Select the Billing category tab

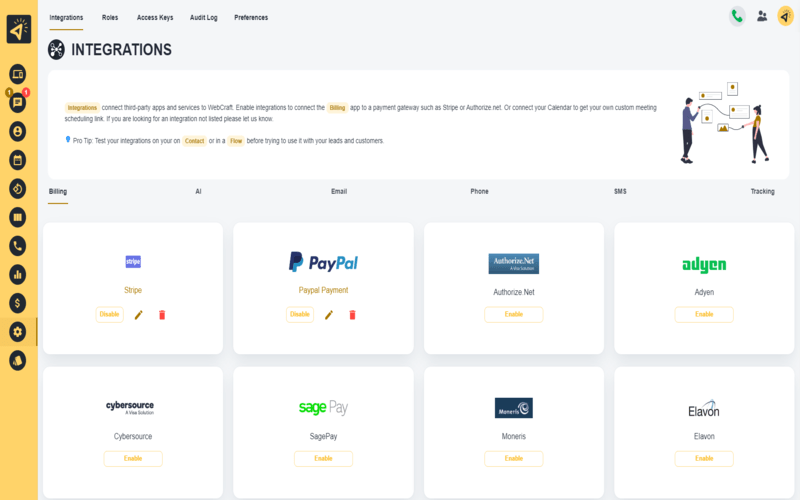58,191
